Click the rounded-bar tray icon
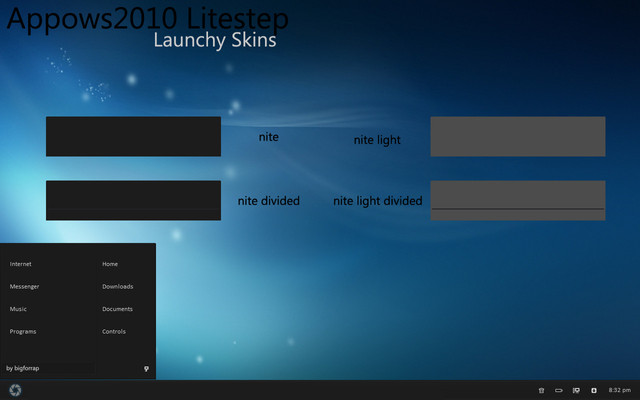The height and width of the screenshot is (400, 640). (x=558, y=391)
